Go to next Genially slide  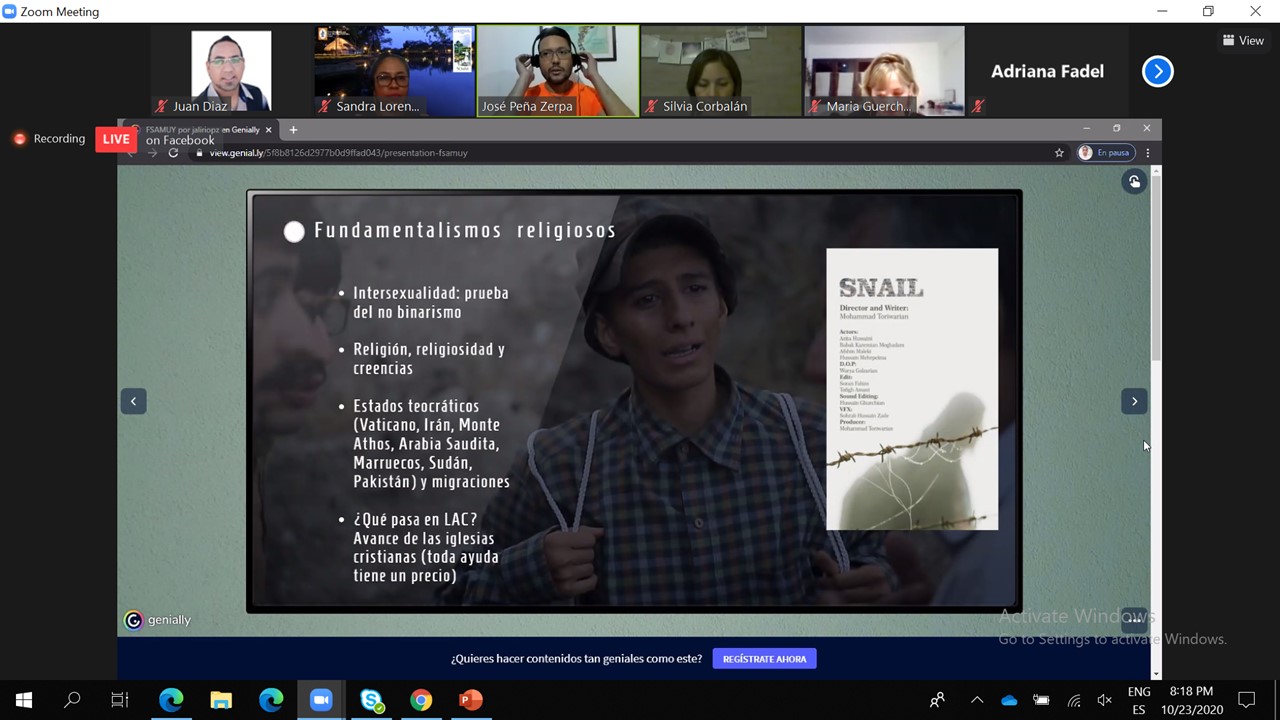(x=1134, y=401)
